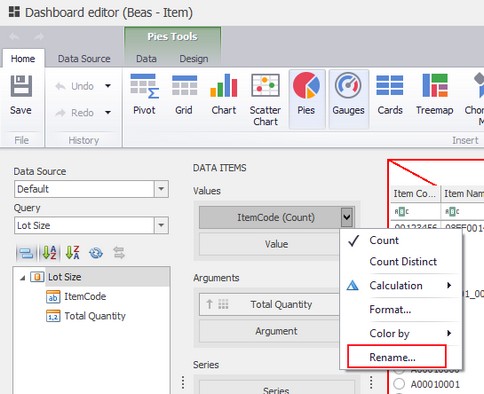Screen dimensions: 484x394
Task: Insert a Chart item
Action: point(224,95)
